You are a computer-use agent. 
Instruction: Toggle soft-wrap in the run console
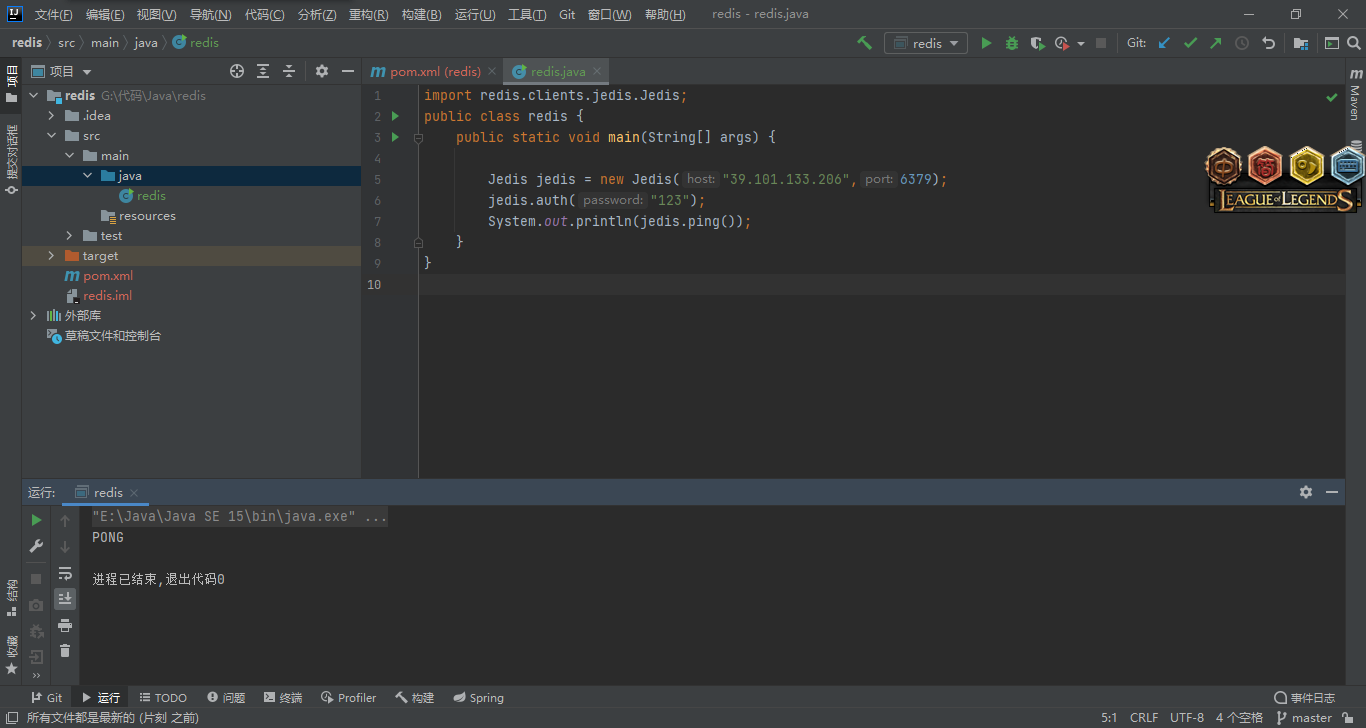pos(65,573)
